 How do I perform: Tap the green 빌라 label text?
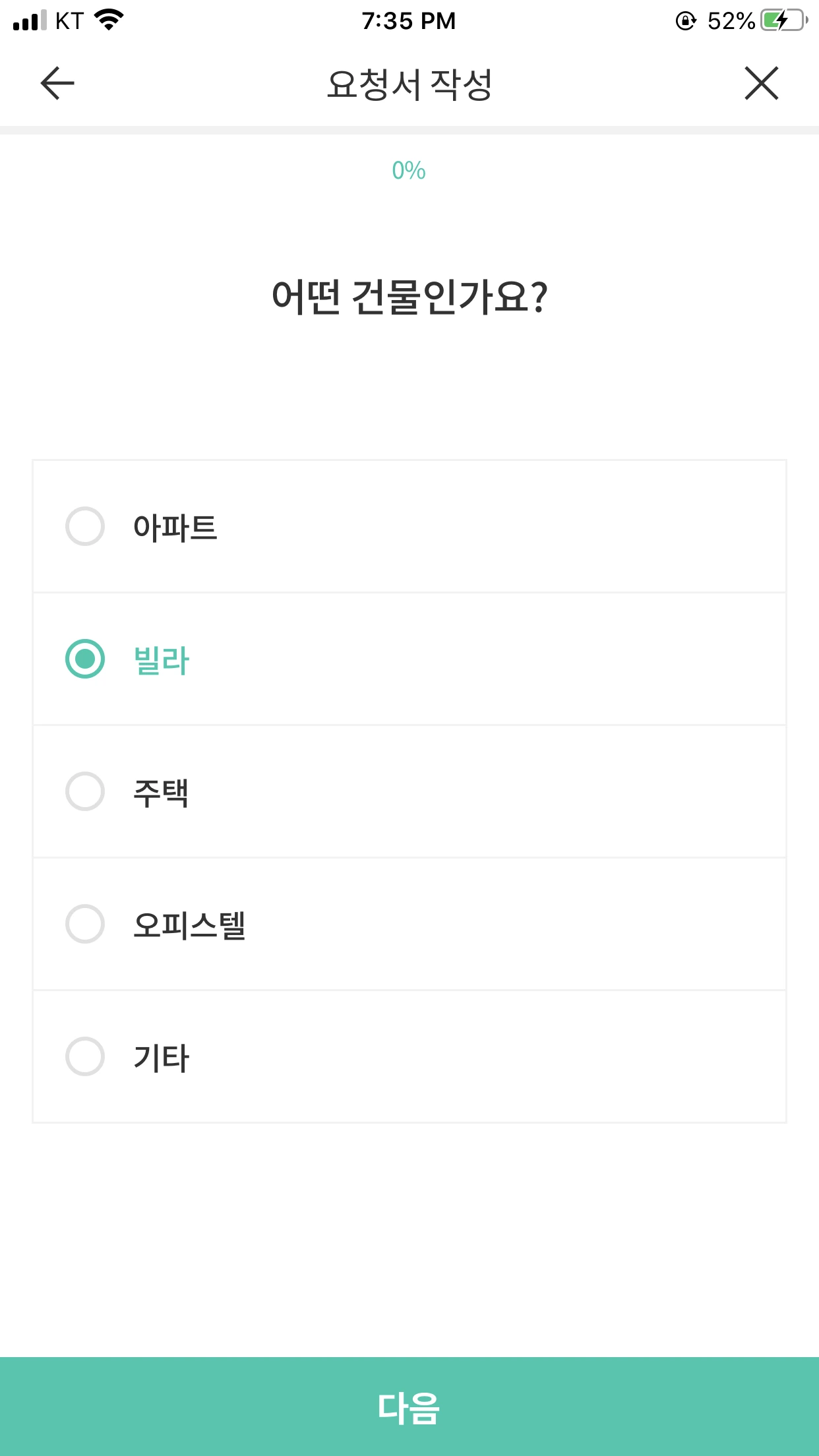[x=161, y=660]
